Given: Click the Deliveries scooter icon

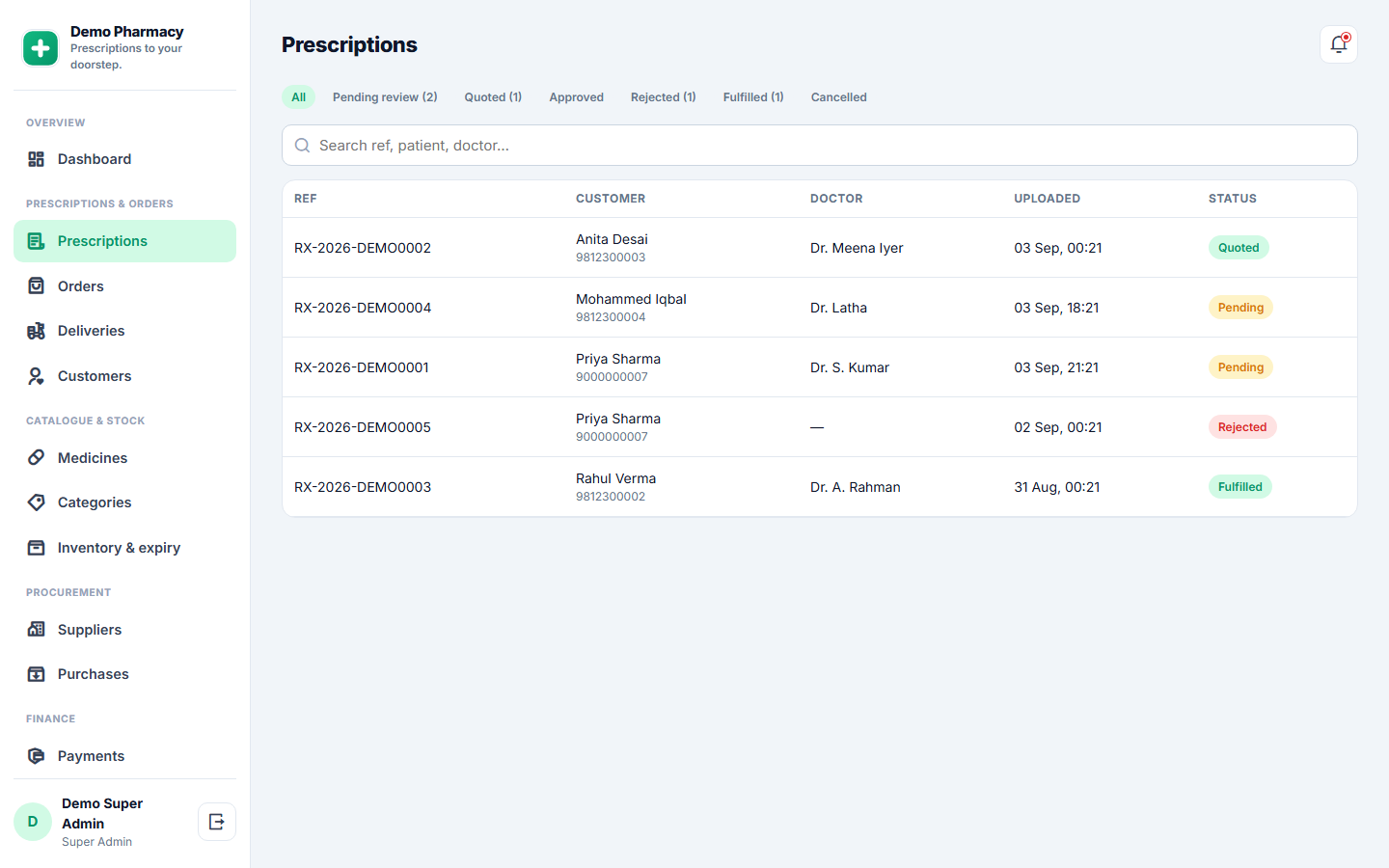Looking at the screenshot, I should point(36,331).
